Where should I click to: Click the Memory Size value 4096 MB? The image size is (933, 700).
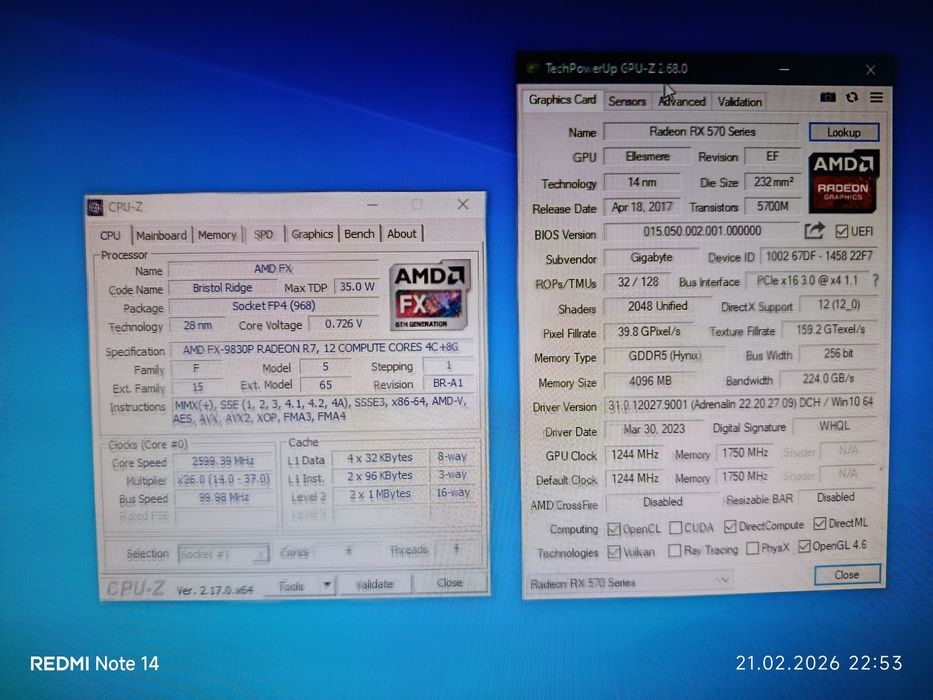650,381
